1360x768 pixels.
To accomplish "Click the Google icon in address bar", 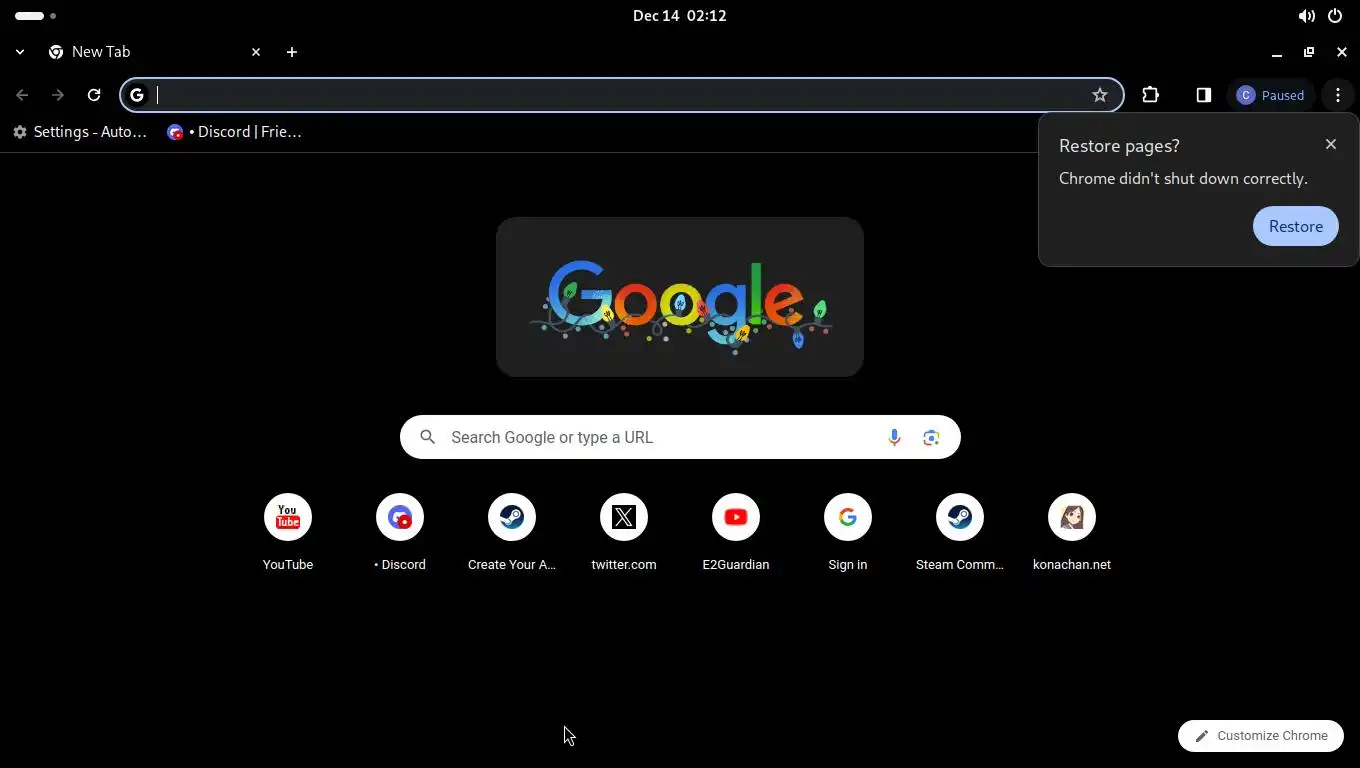I will [137, 95].
